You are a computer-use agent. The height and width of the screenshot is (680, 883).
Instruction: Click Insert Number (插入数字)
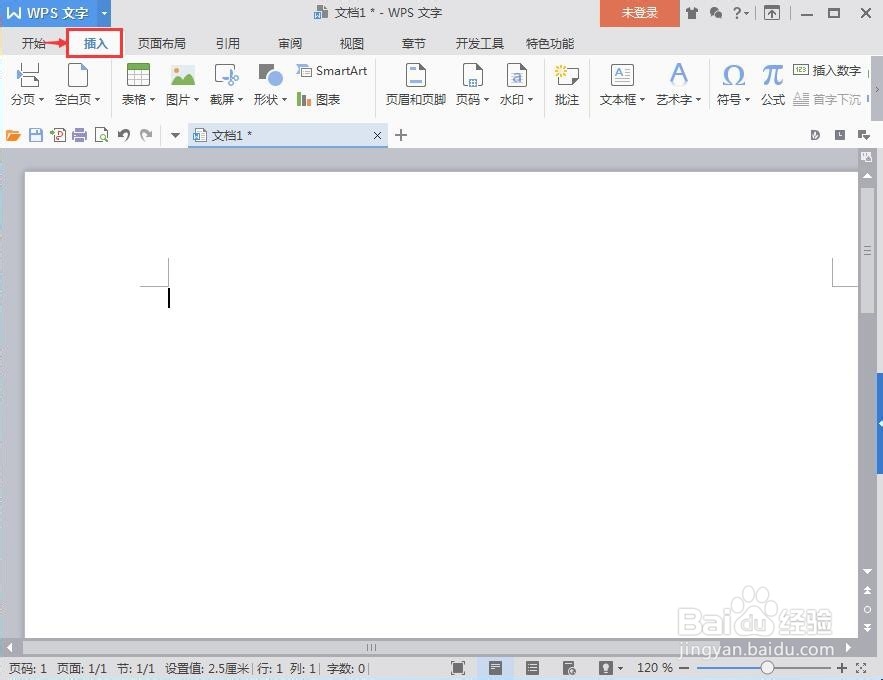(x=827, y=70)
